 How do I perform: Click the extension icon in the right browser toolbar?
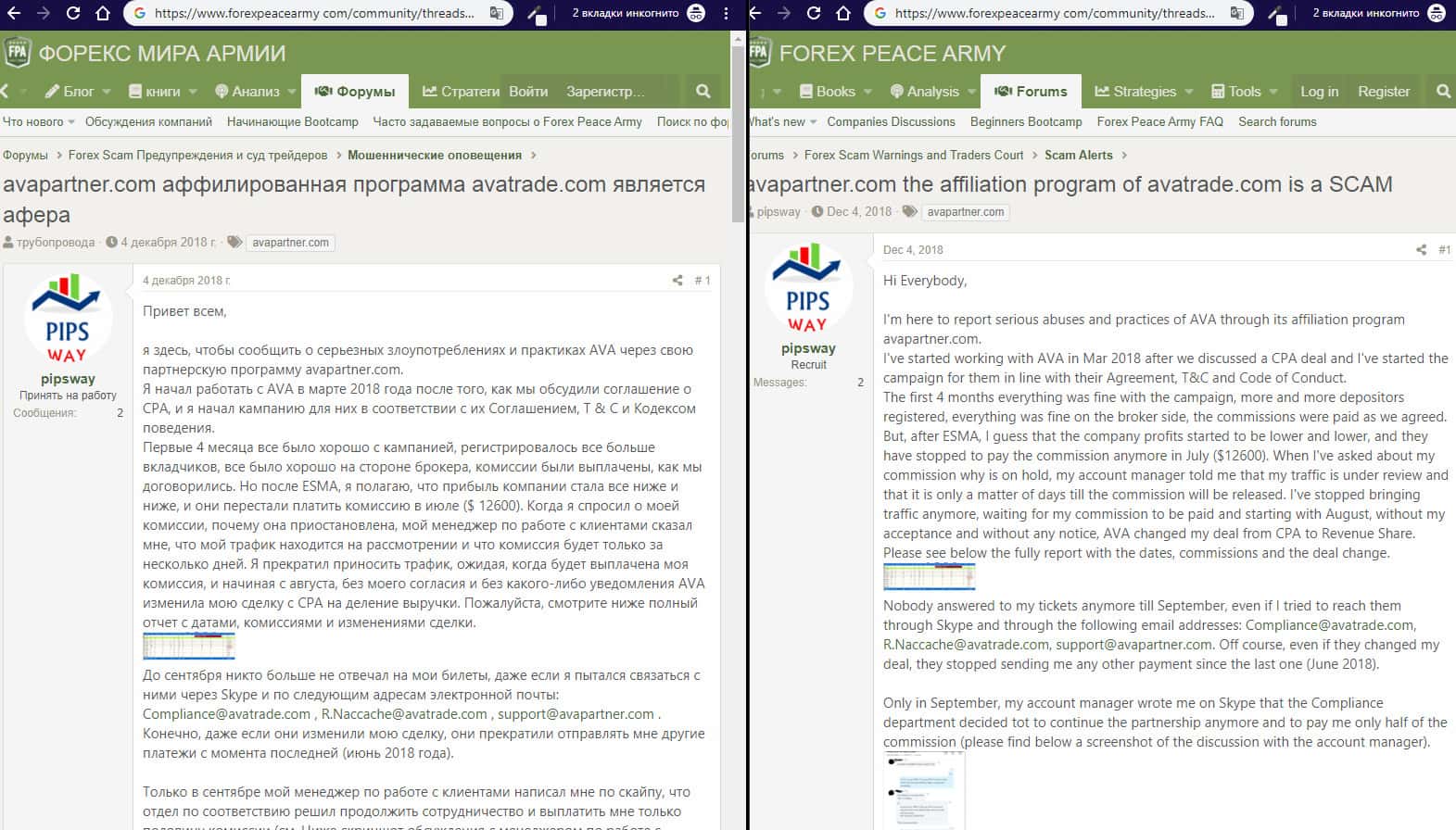click(x=1276, y=14)
